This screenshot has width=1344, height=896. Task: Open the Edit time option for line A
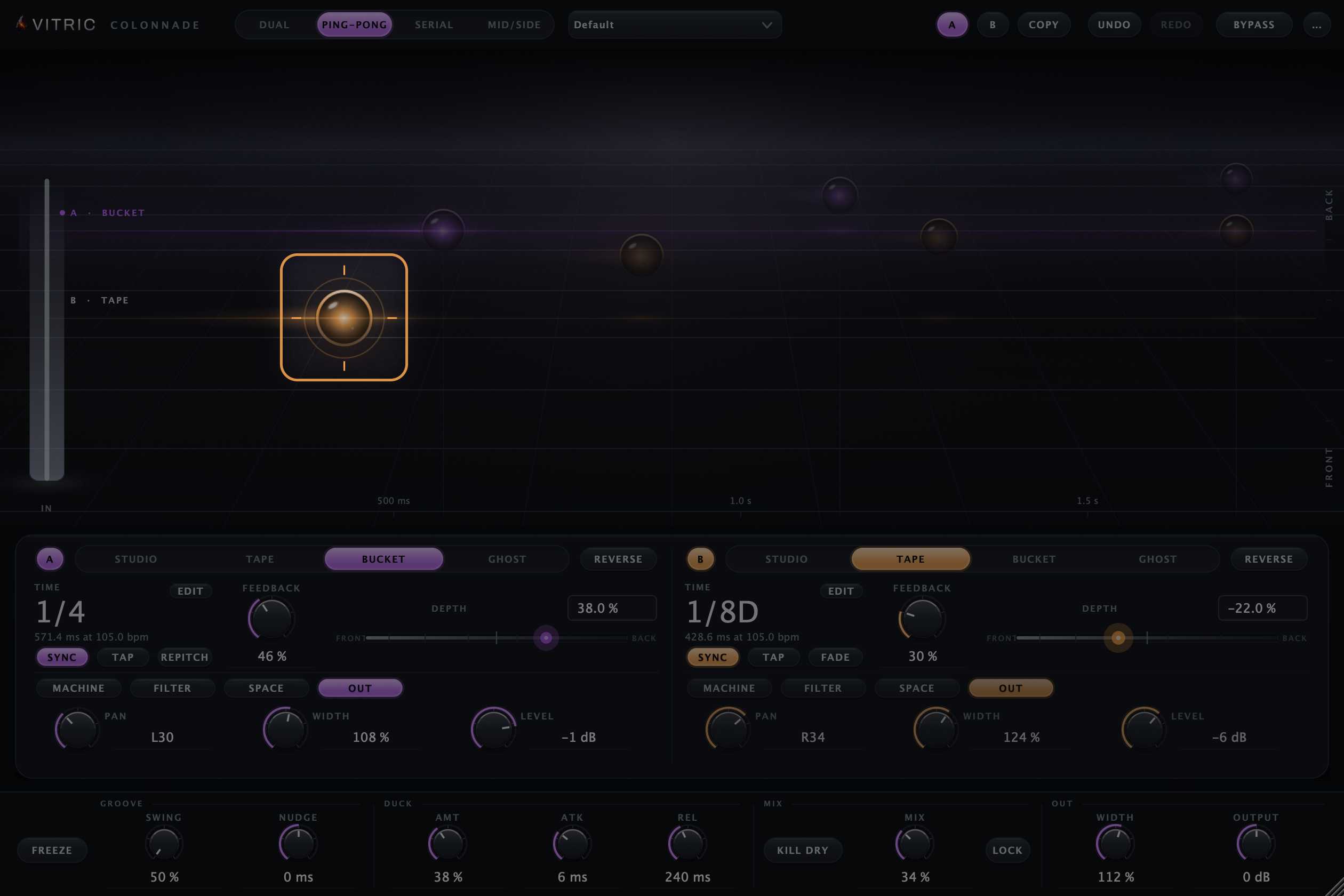point(190,591)
